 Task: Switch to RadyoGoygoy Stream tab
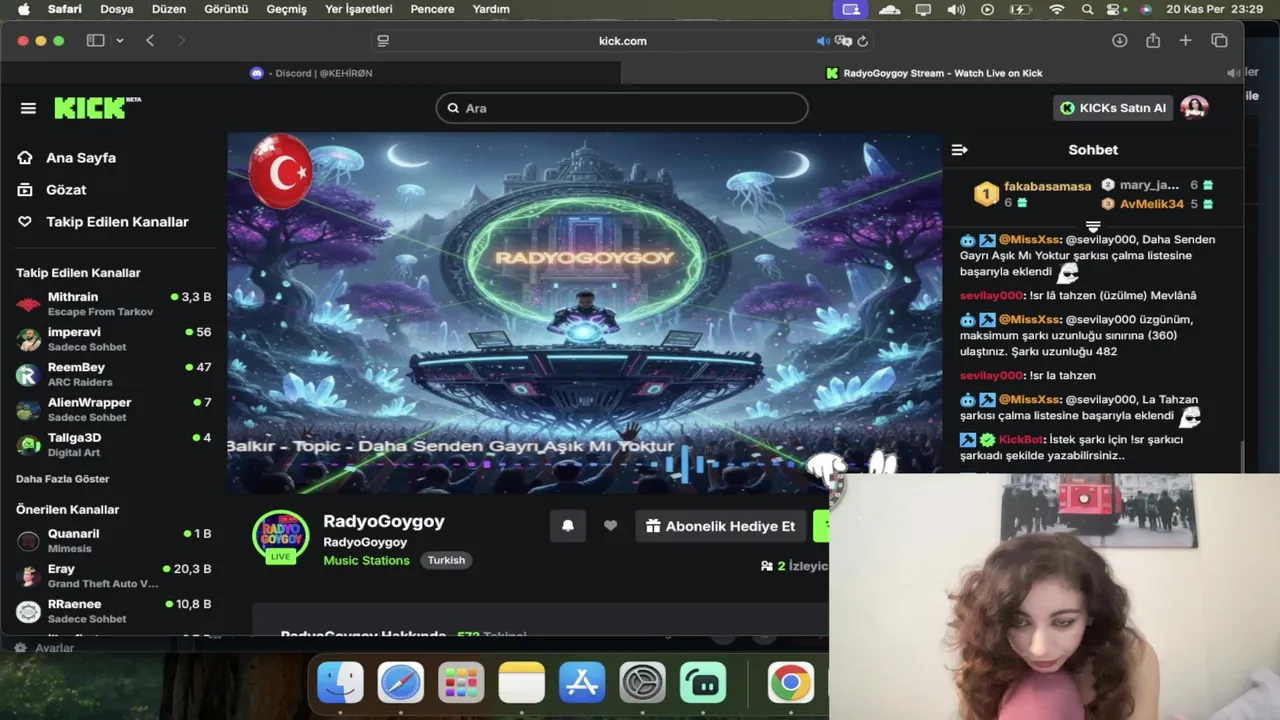(x=932, y=73)
